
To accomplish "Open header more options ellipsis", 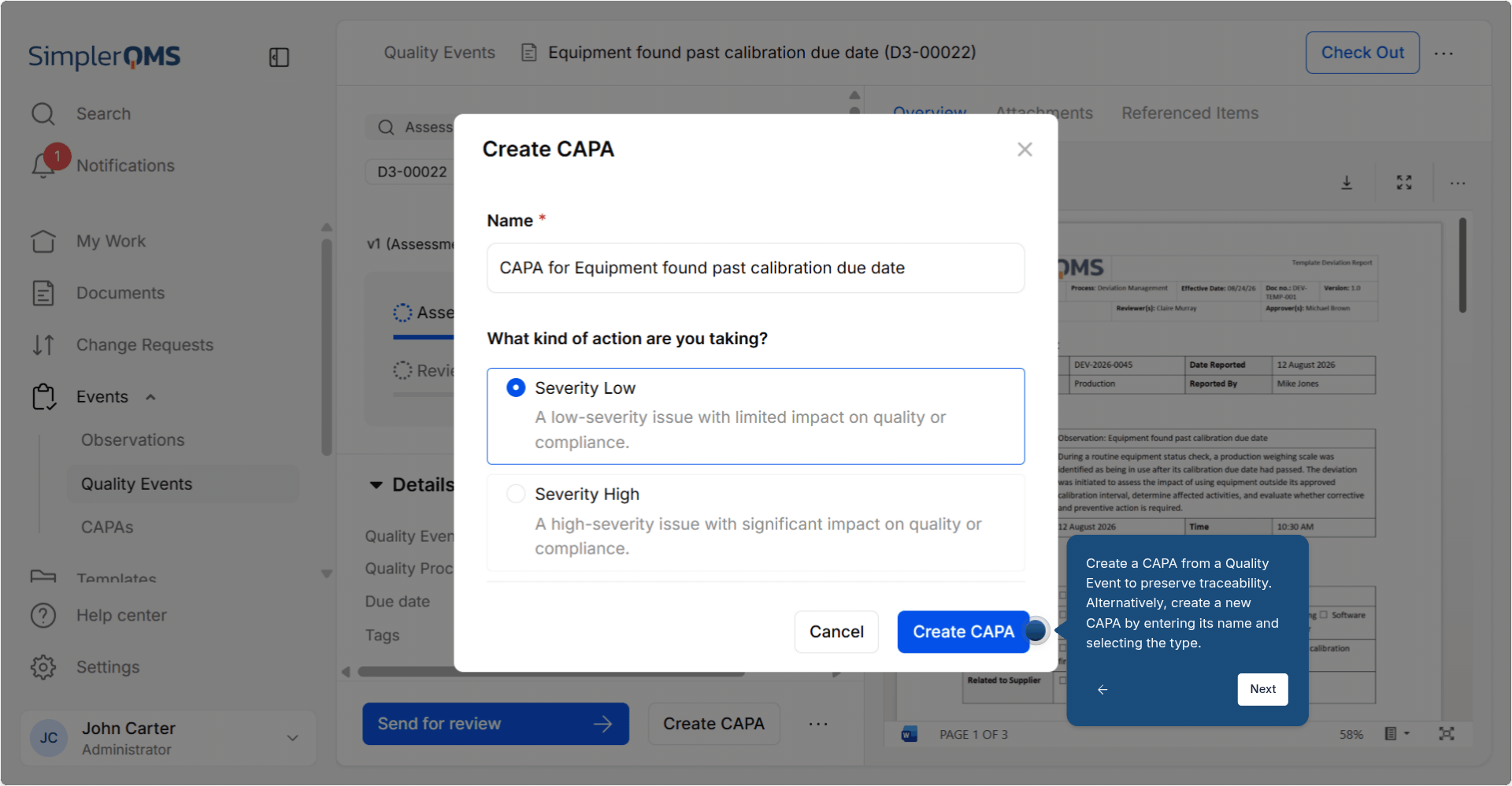I will [1443, 54].
